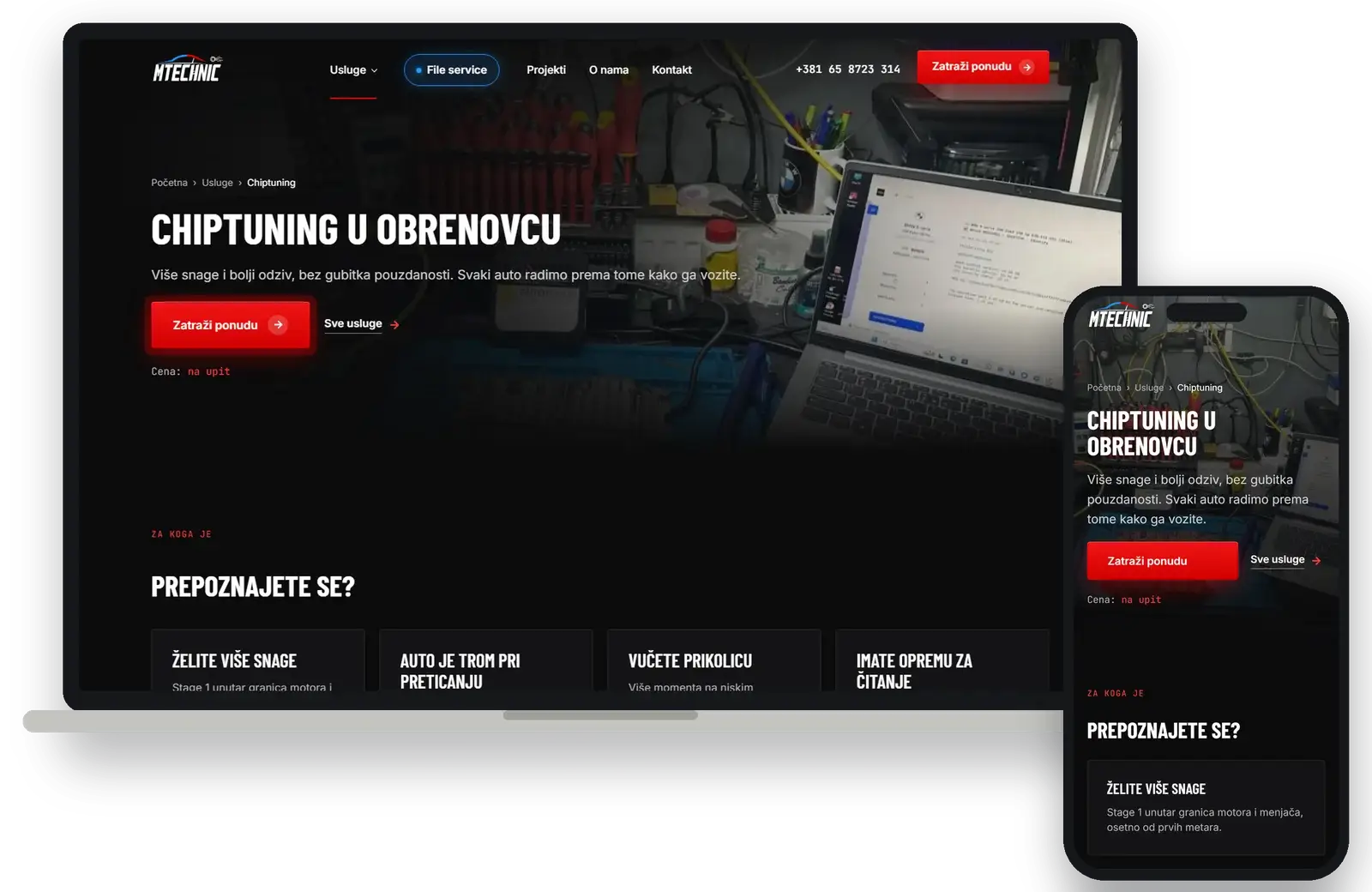Click the Početna breadcrumb on phone
The height and width of the screenshot is (892, 1372).
tap(1104, 388)
